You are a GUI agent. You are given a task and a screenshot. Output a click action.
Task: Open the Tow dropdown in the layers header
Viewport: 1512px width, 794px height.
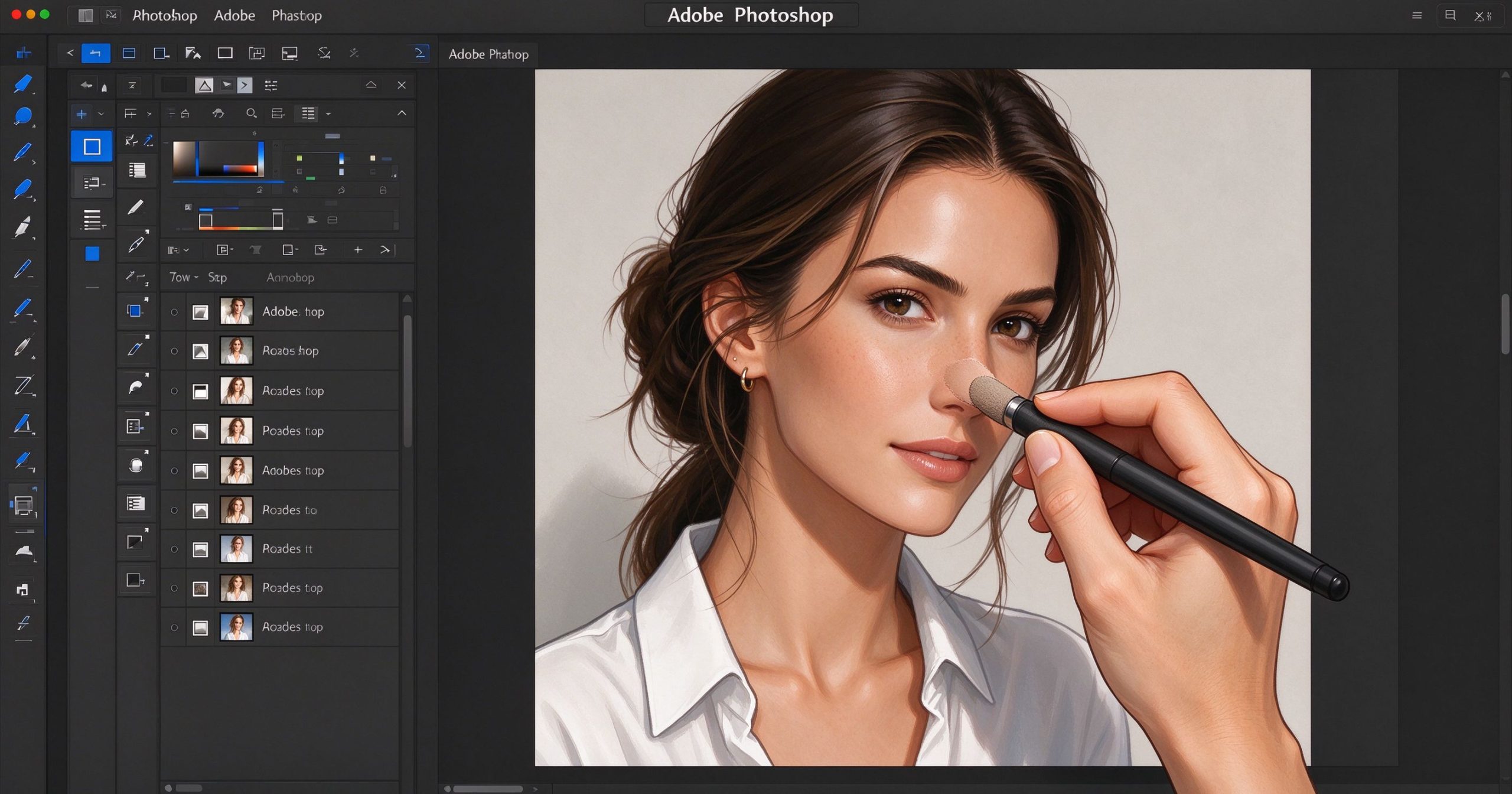pos(184,277)
